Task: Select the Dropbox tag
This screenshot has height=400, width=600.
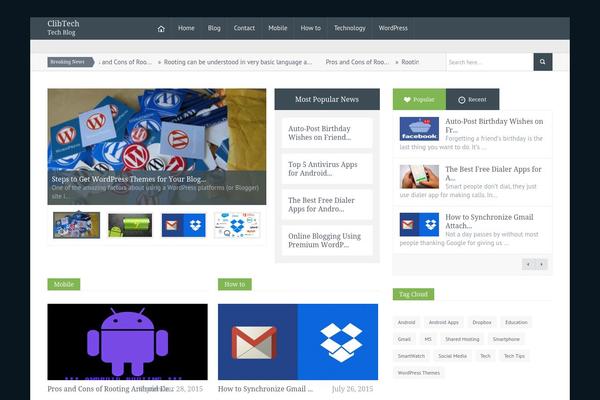Action: tap(482, 322)
